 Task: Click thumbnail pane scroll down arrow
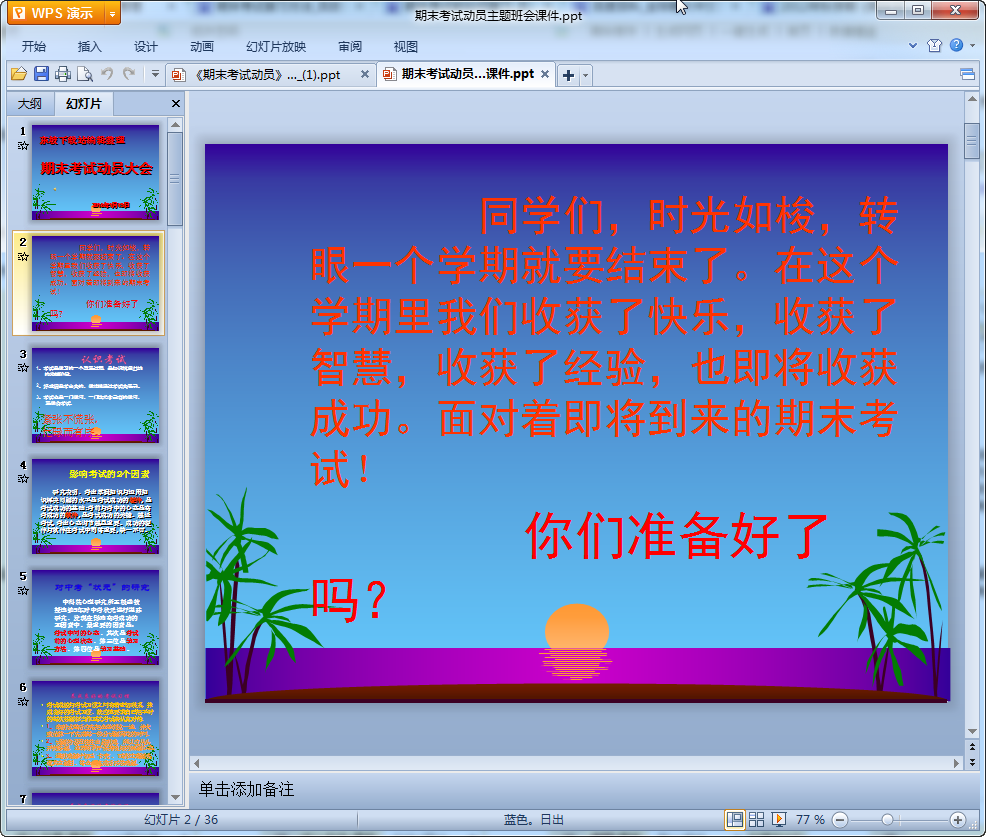pyautogui.click(x=175, y=797)
